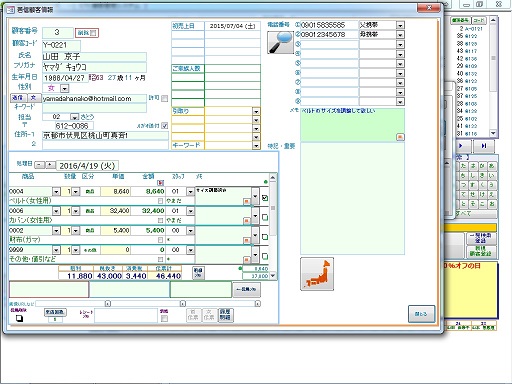
Task: Click the あ kana button in background window
Action: pos(492,166)
